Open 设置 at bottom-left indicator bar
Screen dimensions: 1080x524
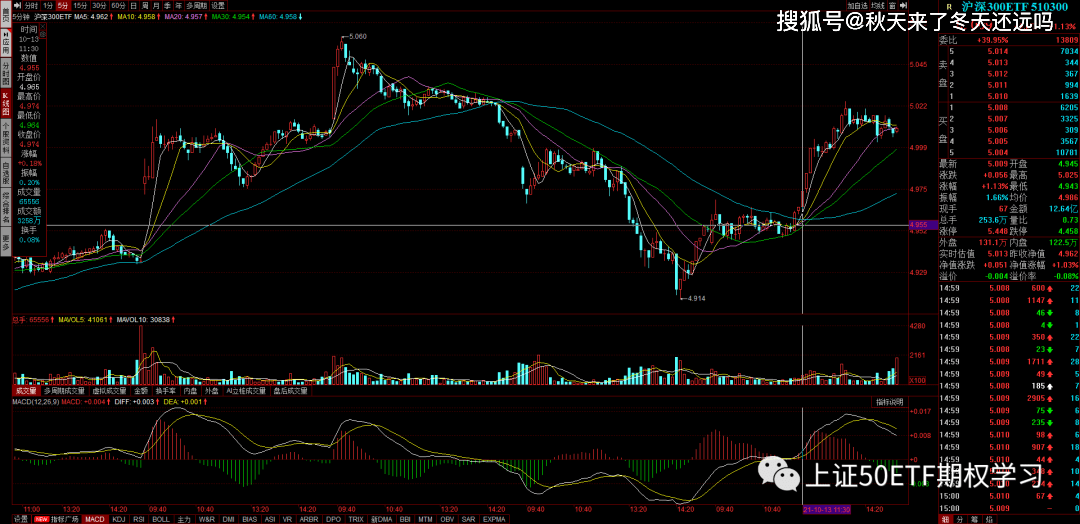click(x=21, y=519)
